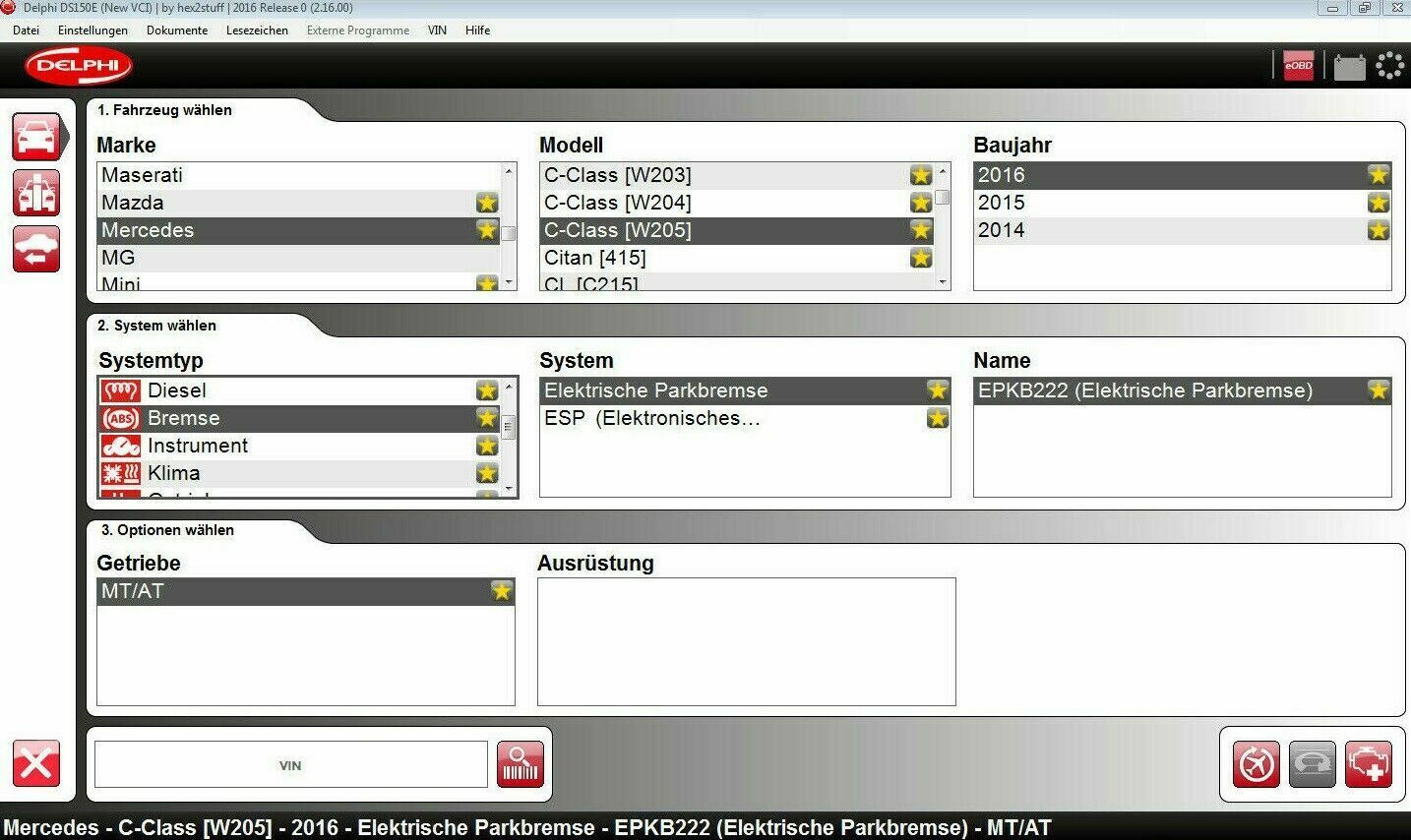
Task: Select C-Class [W203] model
Action: coord(737,175)
